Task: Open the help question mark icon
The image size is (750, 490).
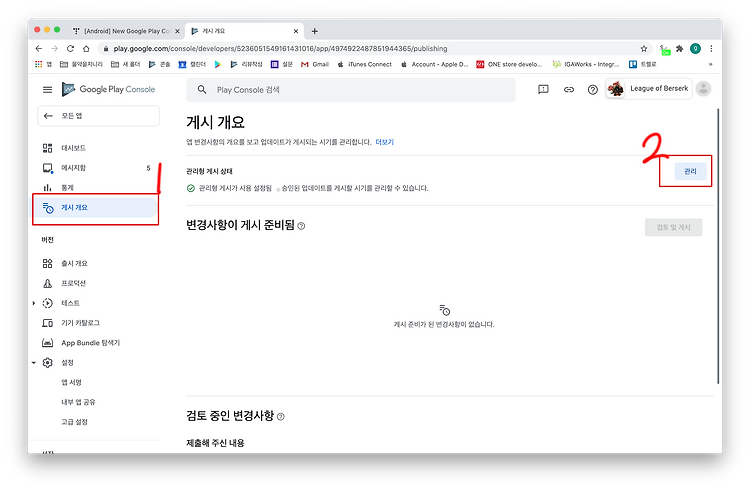Action: coord(593,89)
